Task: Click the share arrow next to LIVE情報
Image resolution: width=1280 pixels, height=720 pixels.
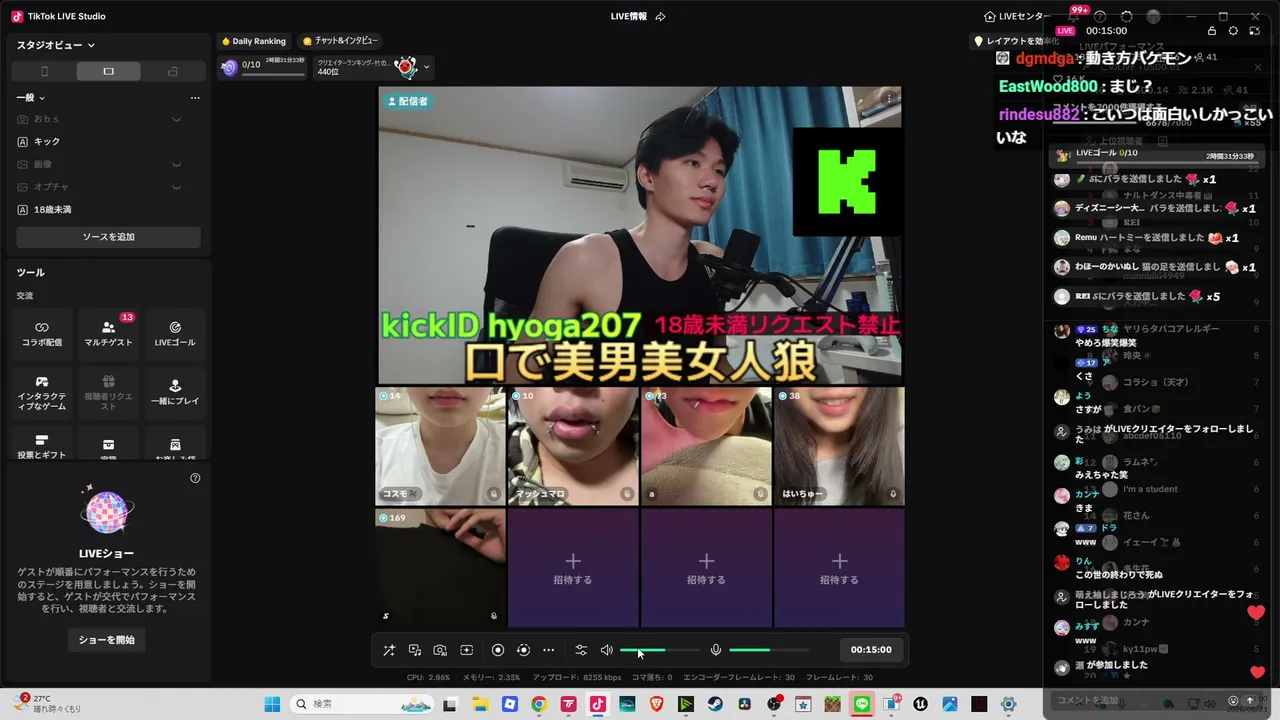Action: click(x=660, y=16)
